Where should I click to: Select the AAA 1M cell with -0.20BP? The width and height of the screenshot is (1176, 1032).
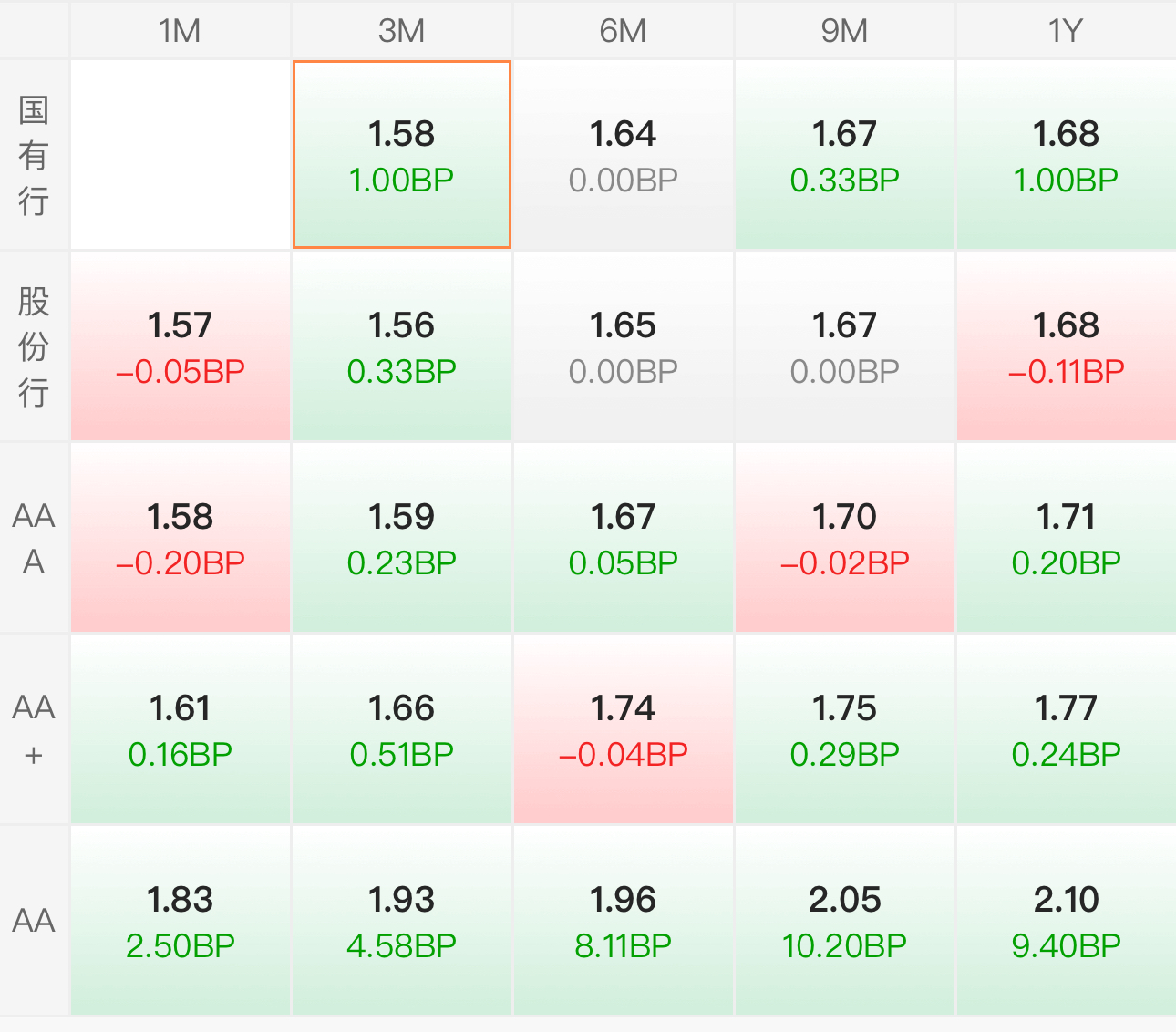coord(181,538)
